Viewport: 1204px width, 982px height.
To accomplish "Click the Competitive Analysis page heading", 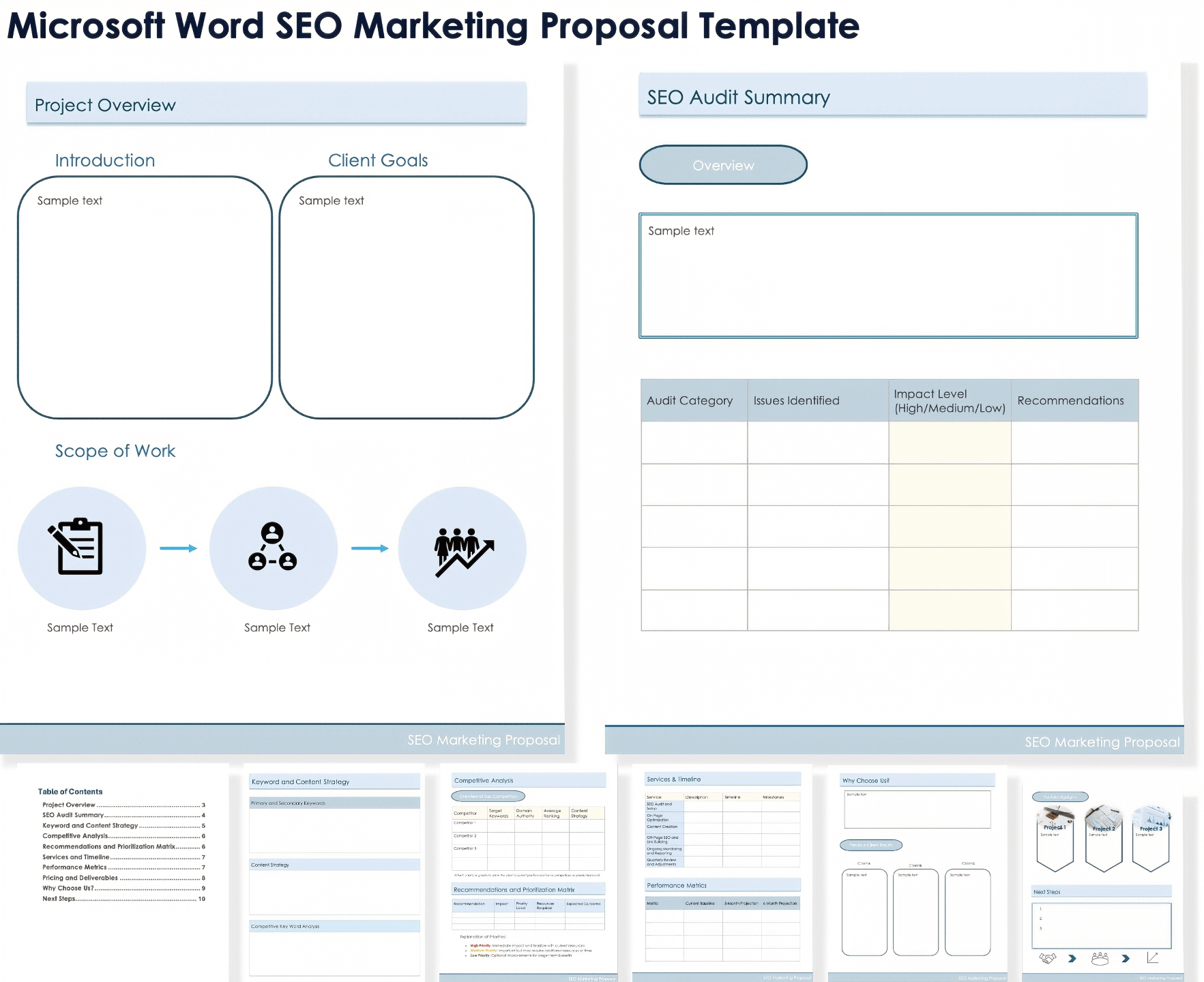I will tap(529, 780).
